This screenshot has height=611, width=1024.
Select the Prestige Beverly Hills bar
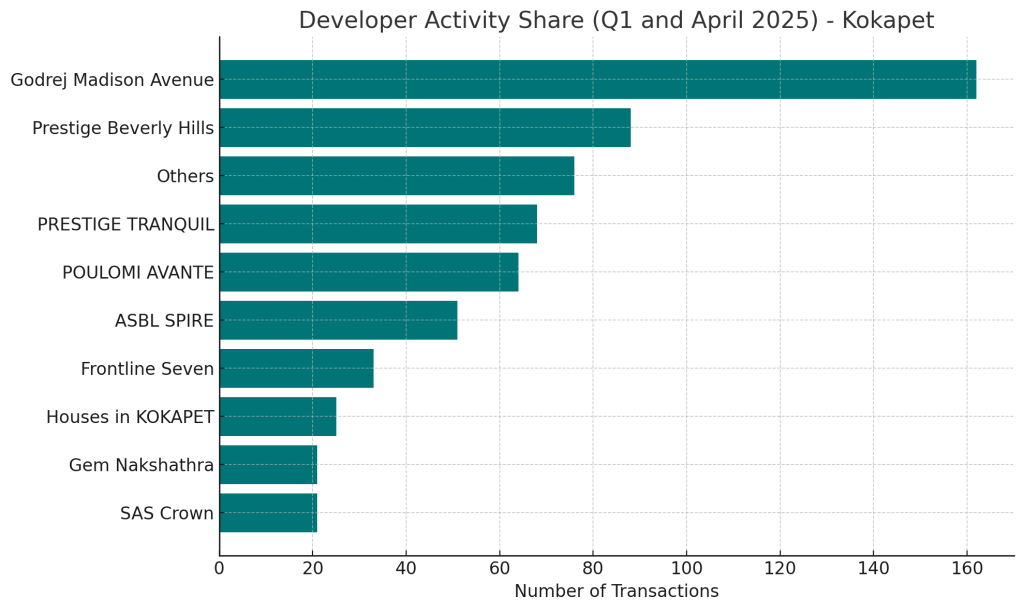pos(425,128)
